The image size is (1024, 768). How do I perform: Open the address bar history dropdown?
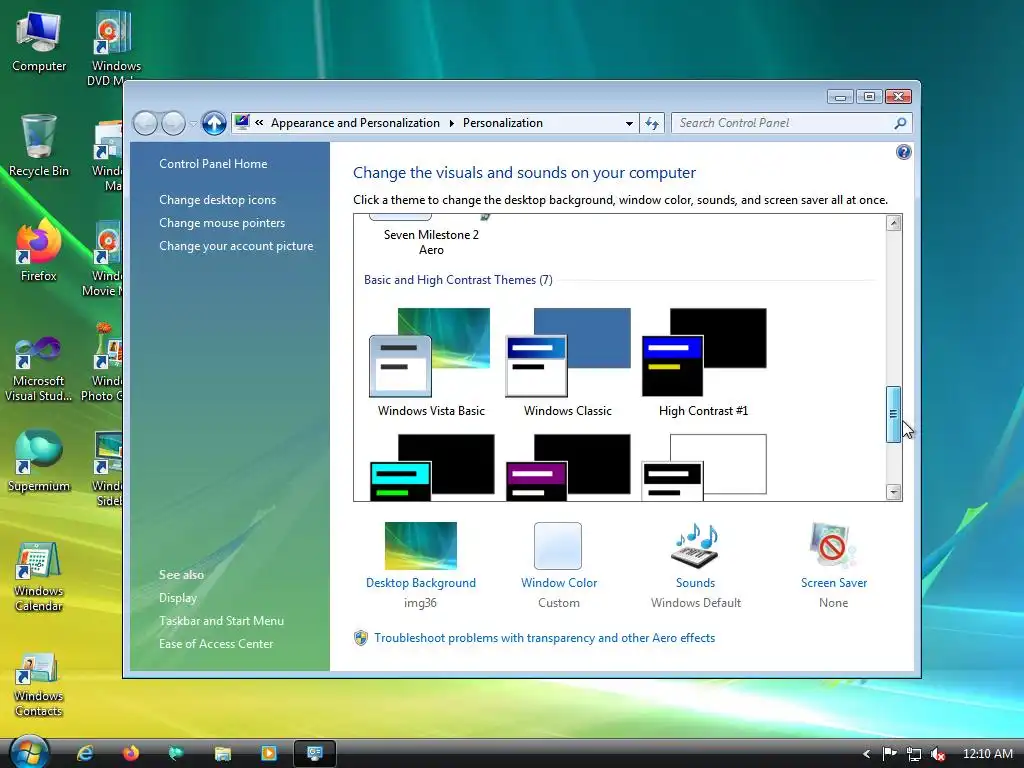(x=629, y=123)
